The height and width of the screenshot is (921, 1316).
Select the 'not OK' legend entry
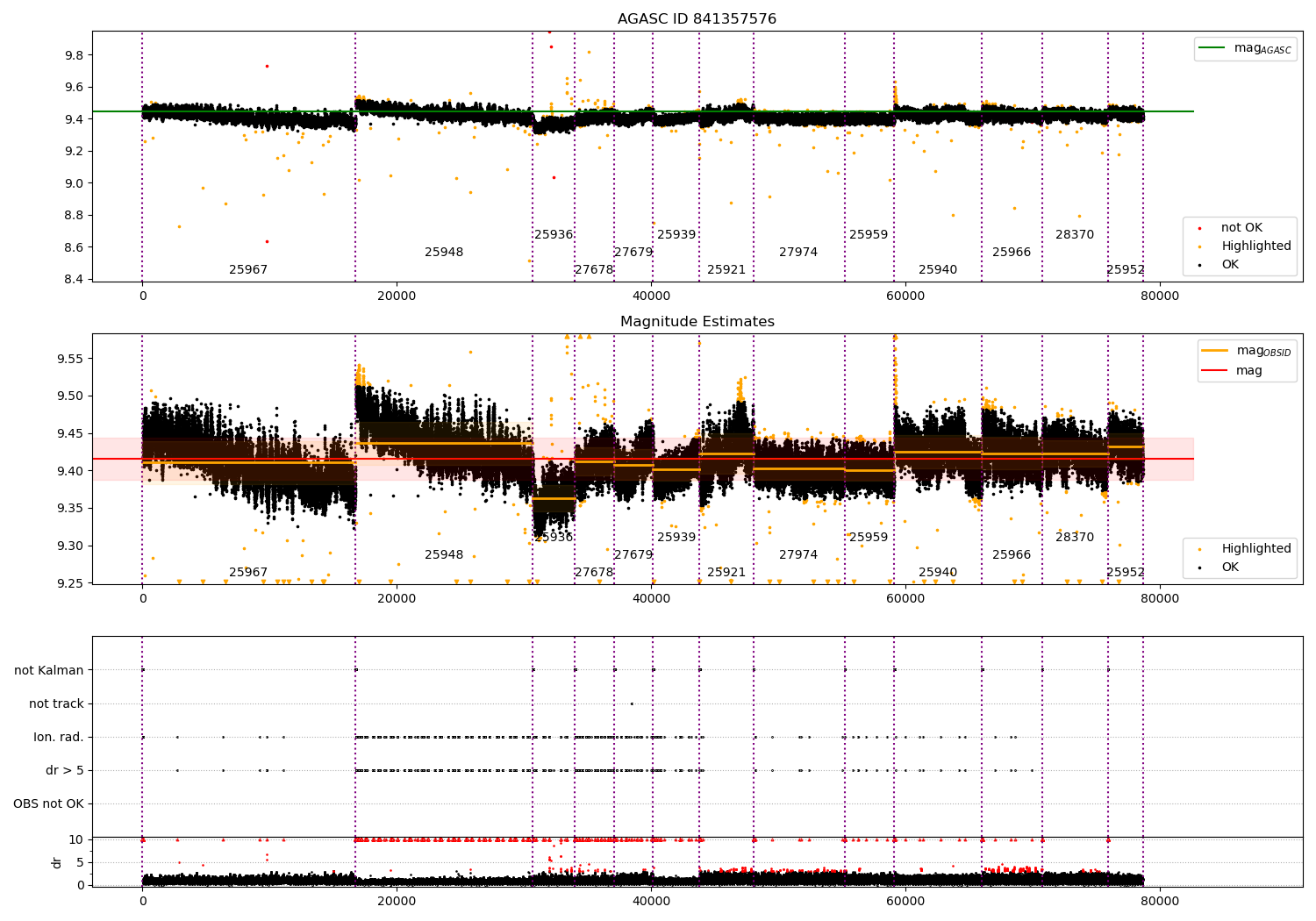(1241, 228)
